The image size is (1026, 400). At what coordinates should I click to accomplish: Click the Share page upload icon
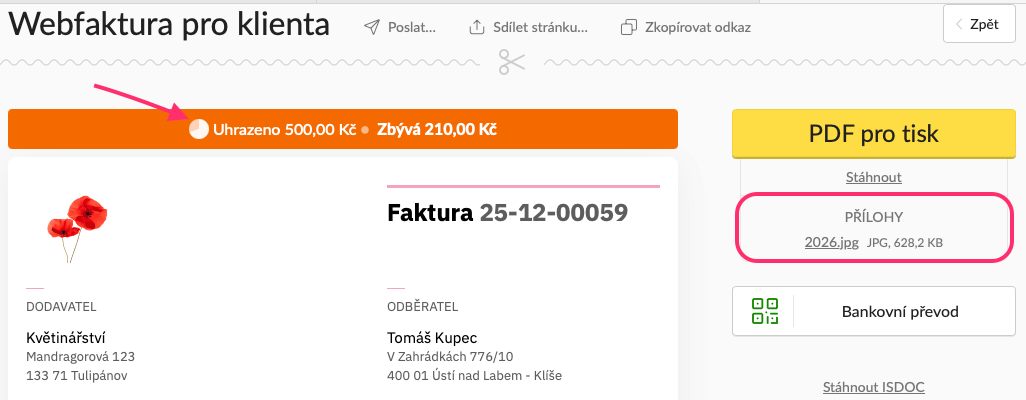coord(478,27)
